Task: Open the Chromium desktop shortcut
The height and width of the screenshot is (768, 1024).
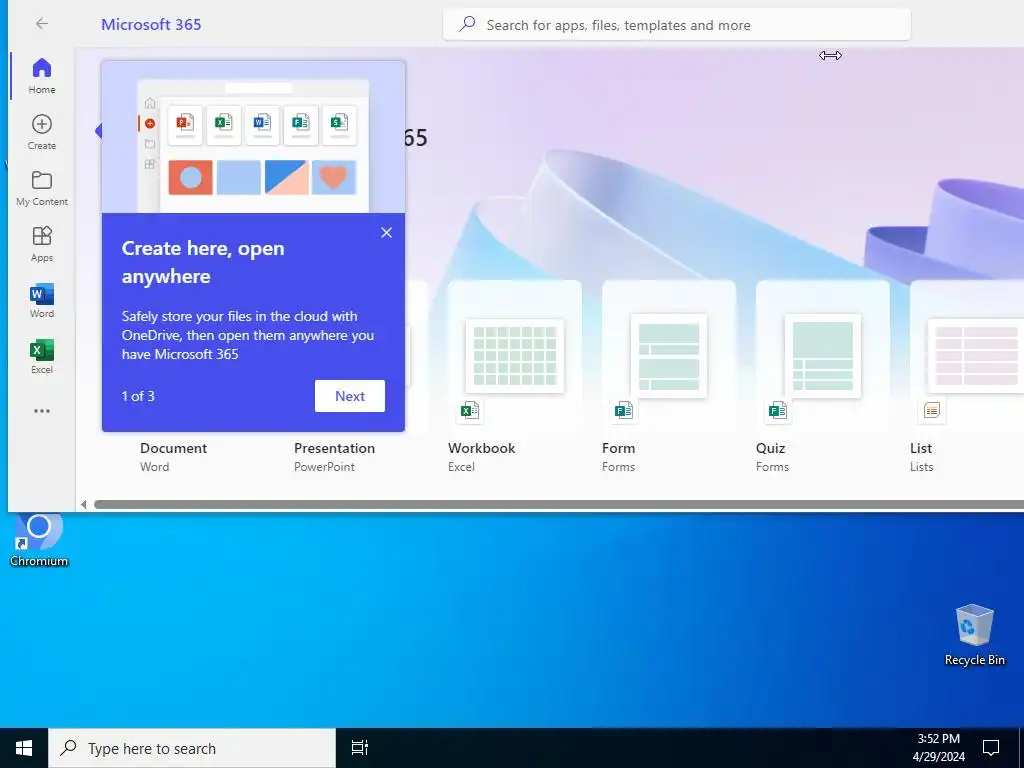Action: pyautogui.click(x=39, y=541)
